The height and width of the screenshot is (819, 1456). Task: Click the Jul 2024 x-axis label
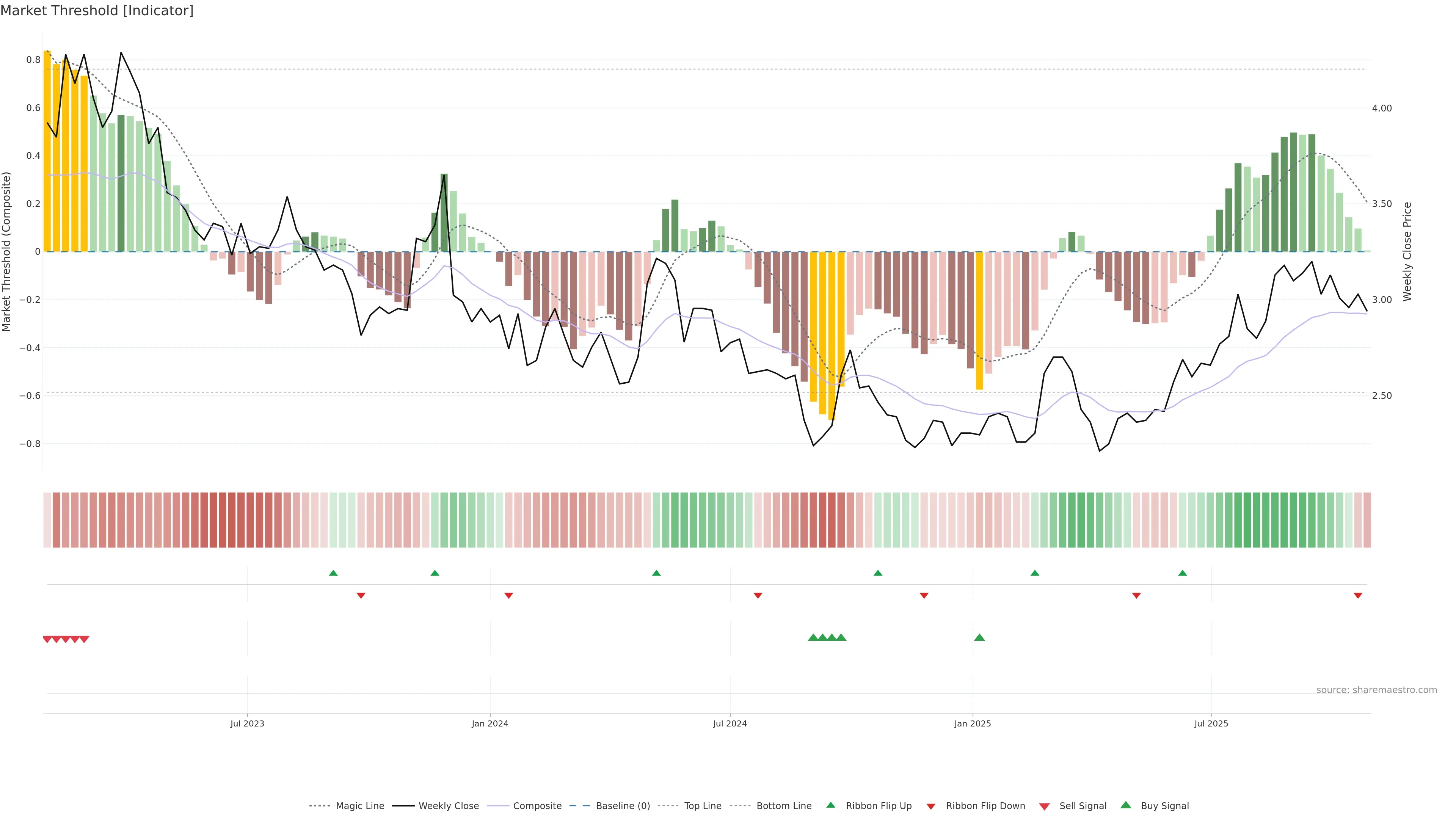(x=730, y=723)
